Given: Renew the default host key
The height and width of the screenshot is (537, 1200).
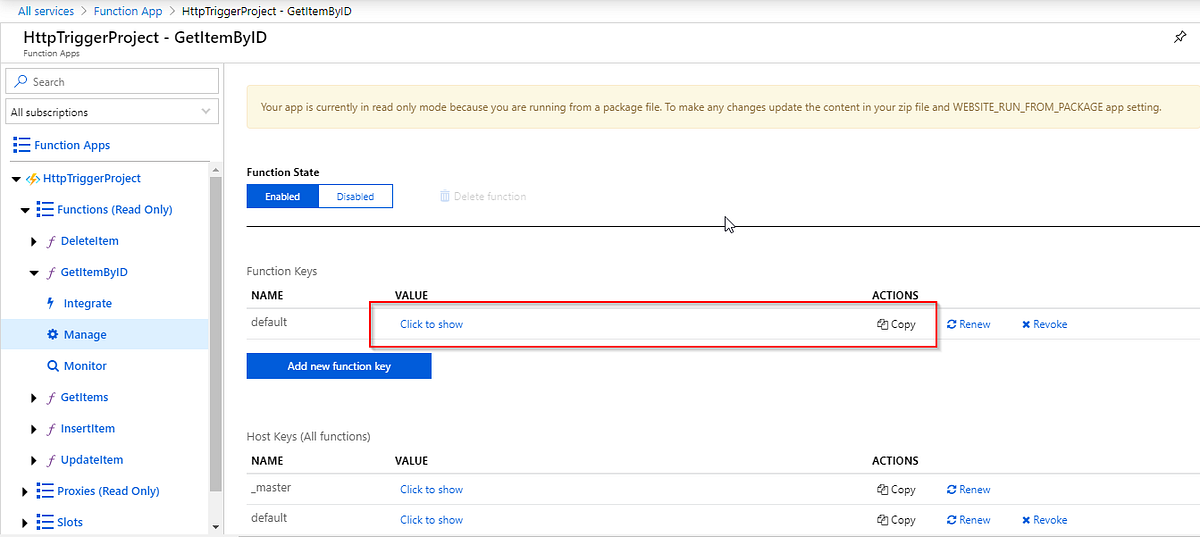Looking at the screenshot, I should tap(968, 520).
